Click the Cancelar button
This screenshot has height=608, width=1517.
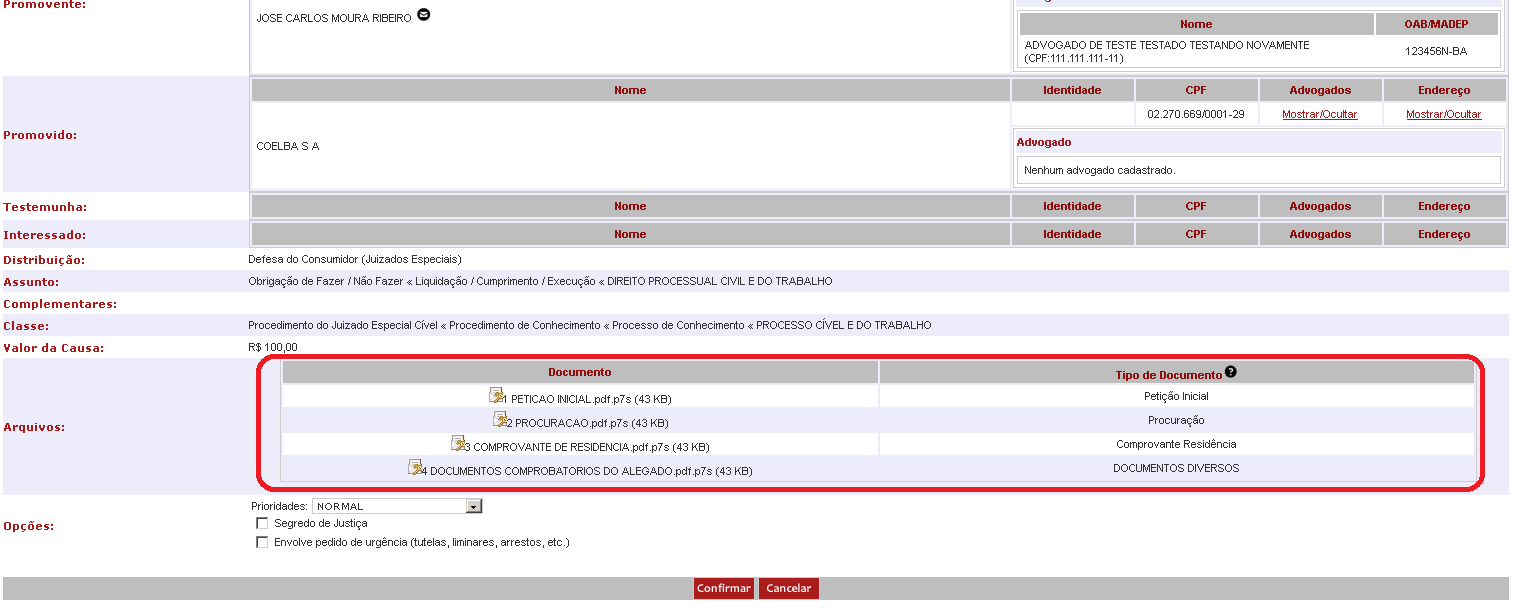(788, 588)
